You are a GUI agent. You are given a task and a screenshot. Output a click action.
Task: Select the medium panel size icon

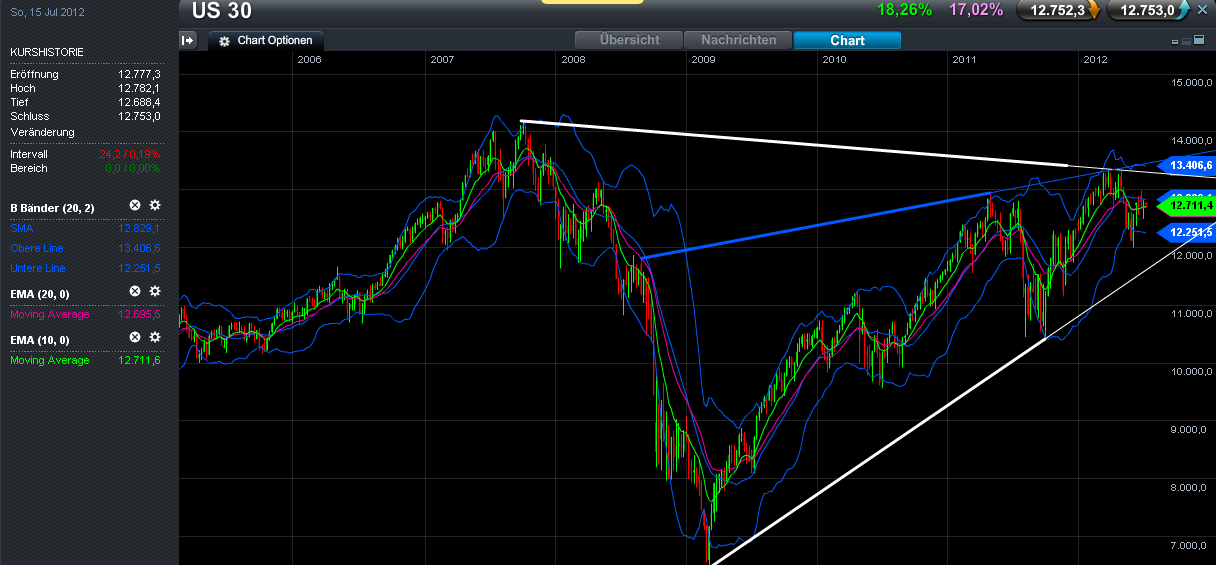tap(1186, 41)
